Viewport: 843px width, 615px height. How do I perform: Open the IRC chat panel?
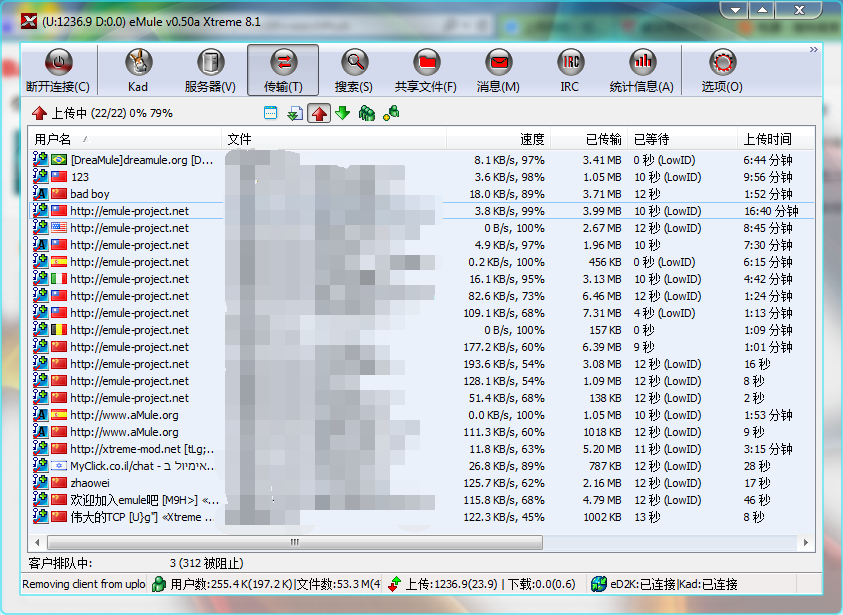(x=570, y=70)
